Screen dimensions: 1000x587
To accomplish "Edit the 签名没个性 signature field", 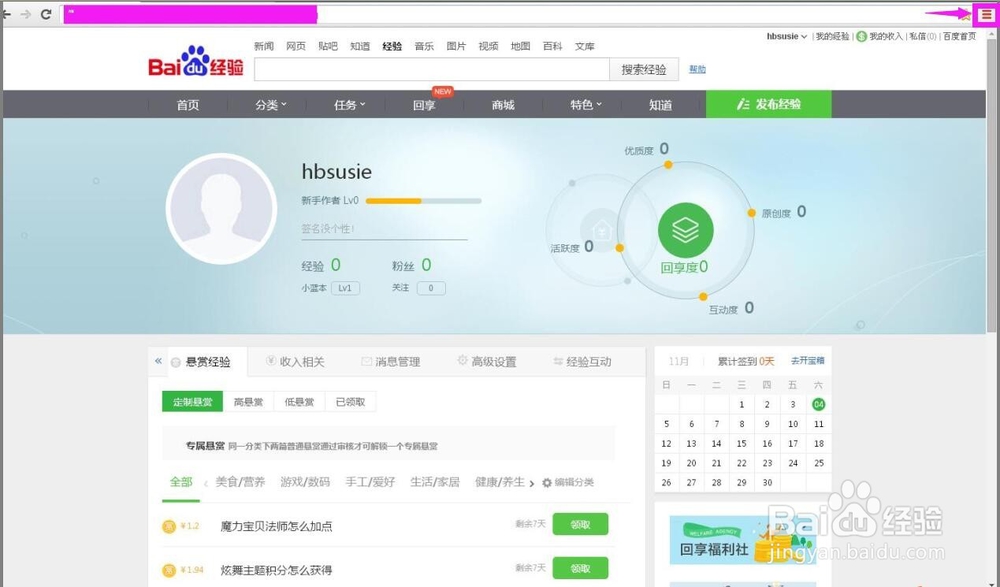I will coord(384,229).
